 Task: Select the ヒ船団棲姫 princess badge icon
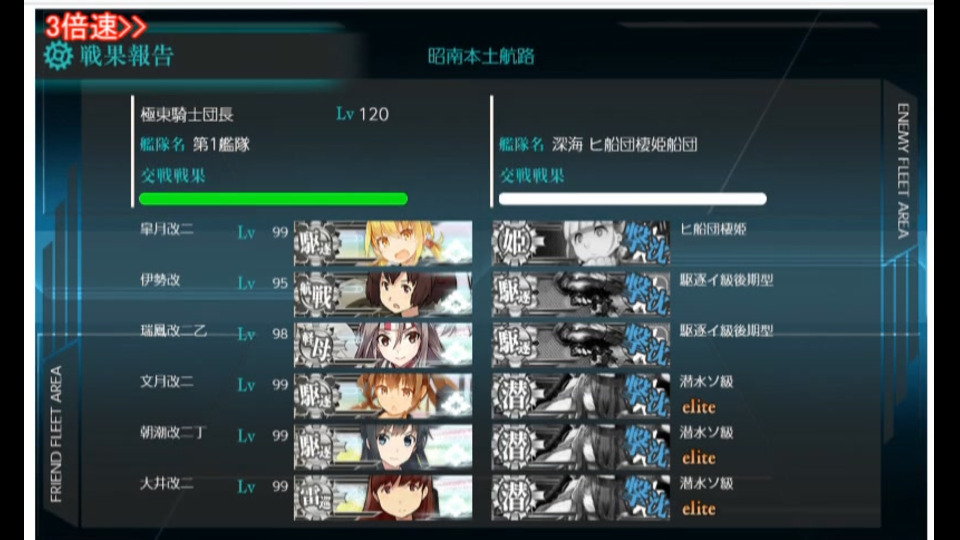click(514, 243)
